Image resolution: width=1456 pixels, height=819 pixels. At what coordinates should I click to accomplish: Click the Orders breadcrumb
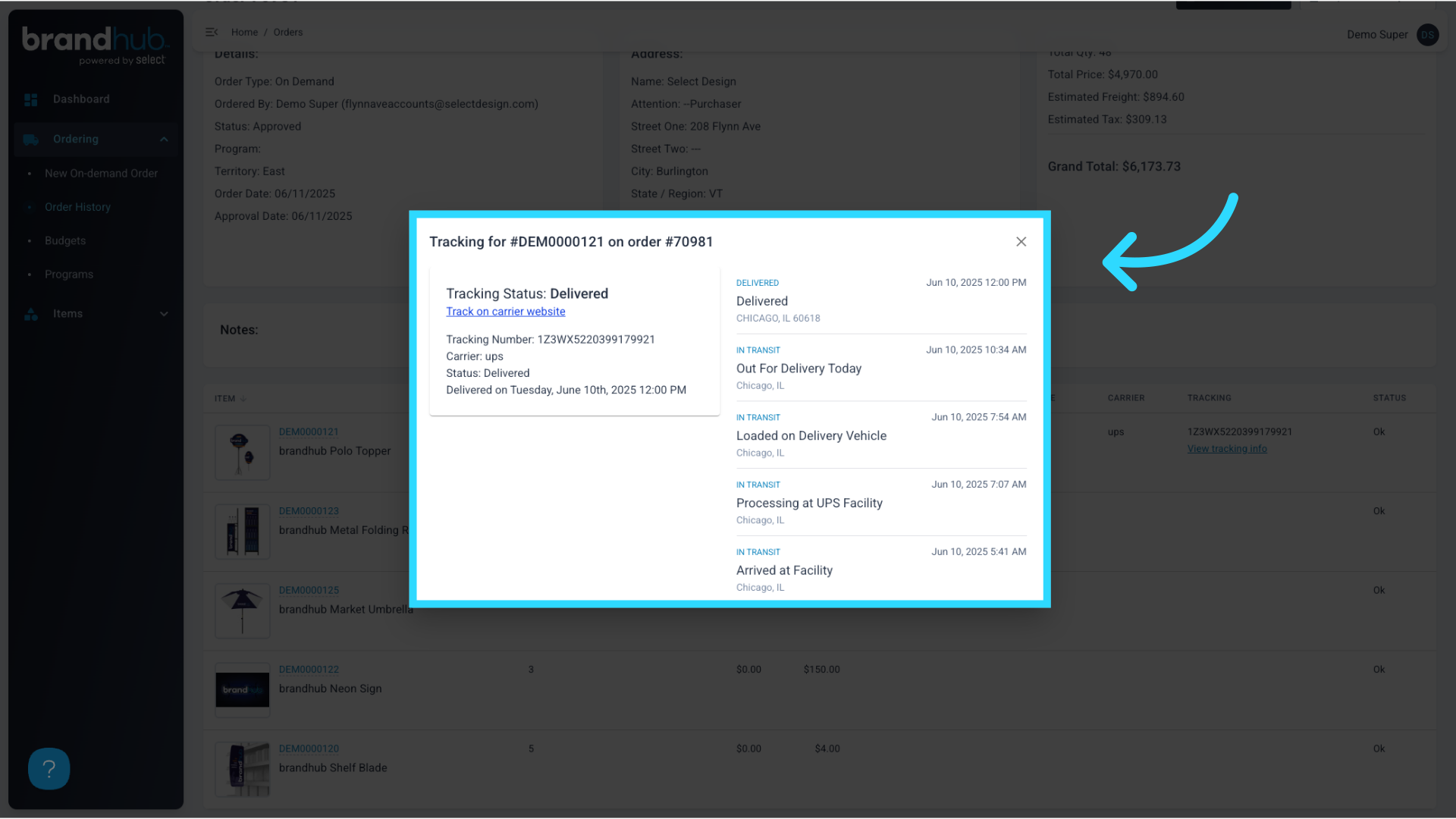[287, 32]
